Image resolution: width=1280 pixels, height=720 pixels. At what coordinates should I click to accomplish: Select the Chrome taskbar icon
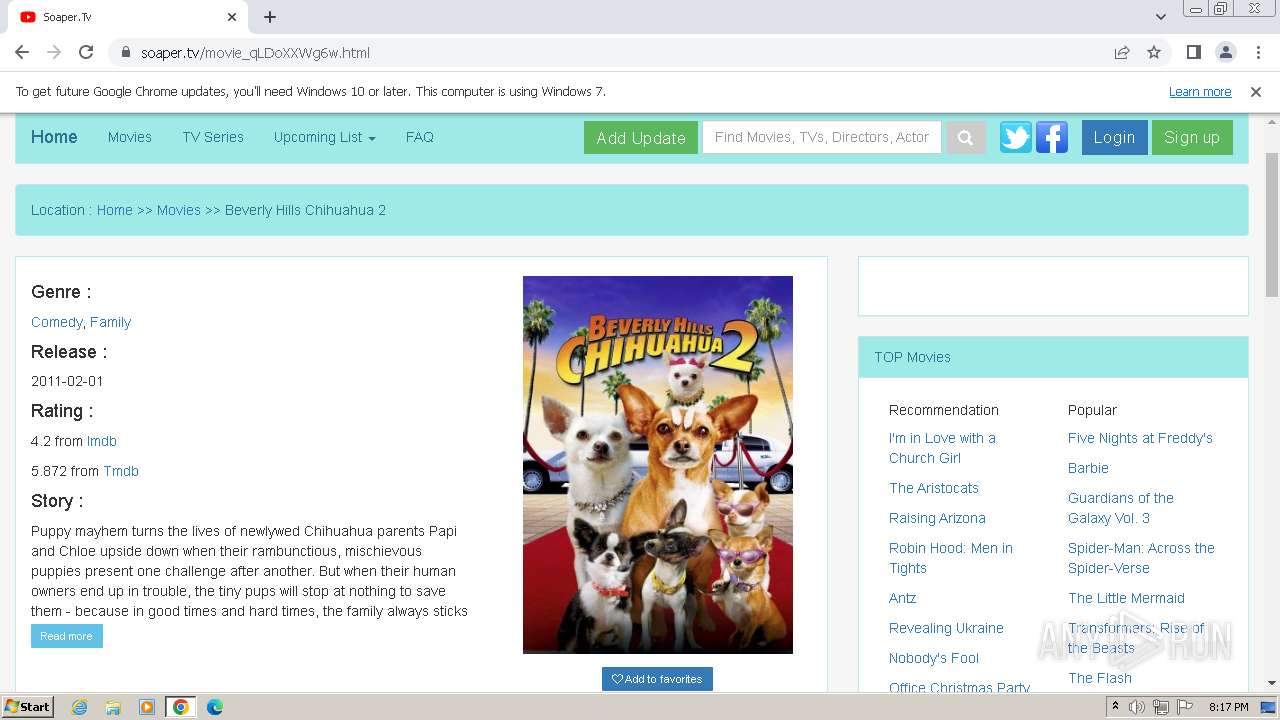tap(181, 707)
